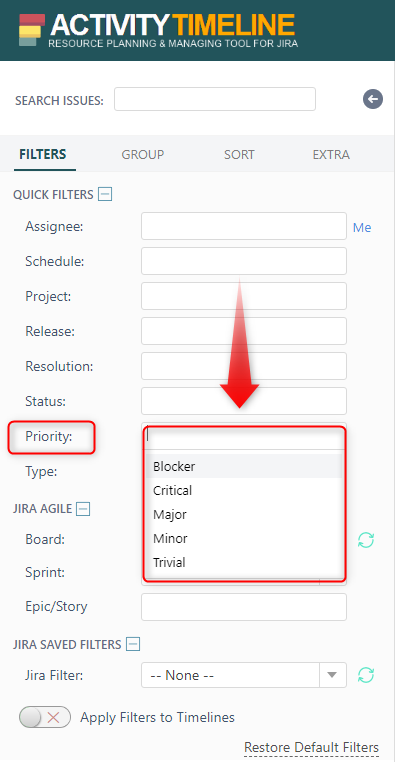Click Restore Default Filters link
This screenshot has height=762, width=395.
tap(311, 747)
